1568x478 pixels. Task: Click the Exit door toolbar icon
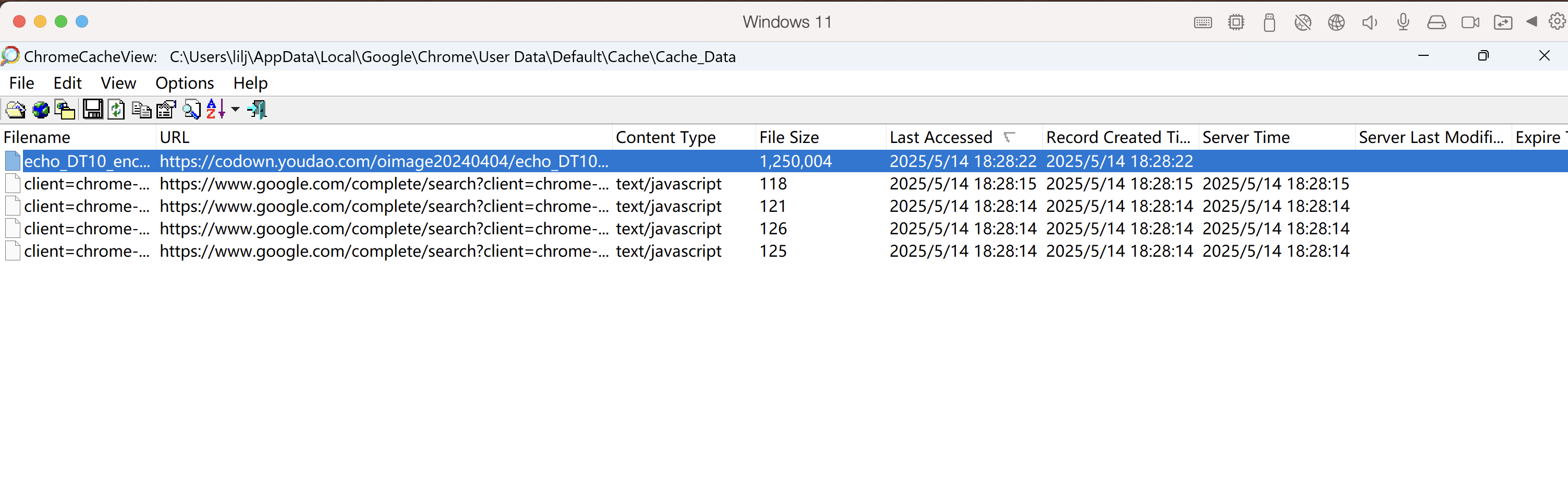(258, 110)
